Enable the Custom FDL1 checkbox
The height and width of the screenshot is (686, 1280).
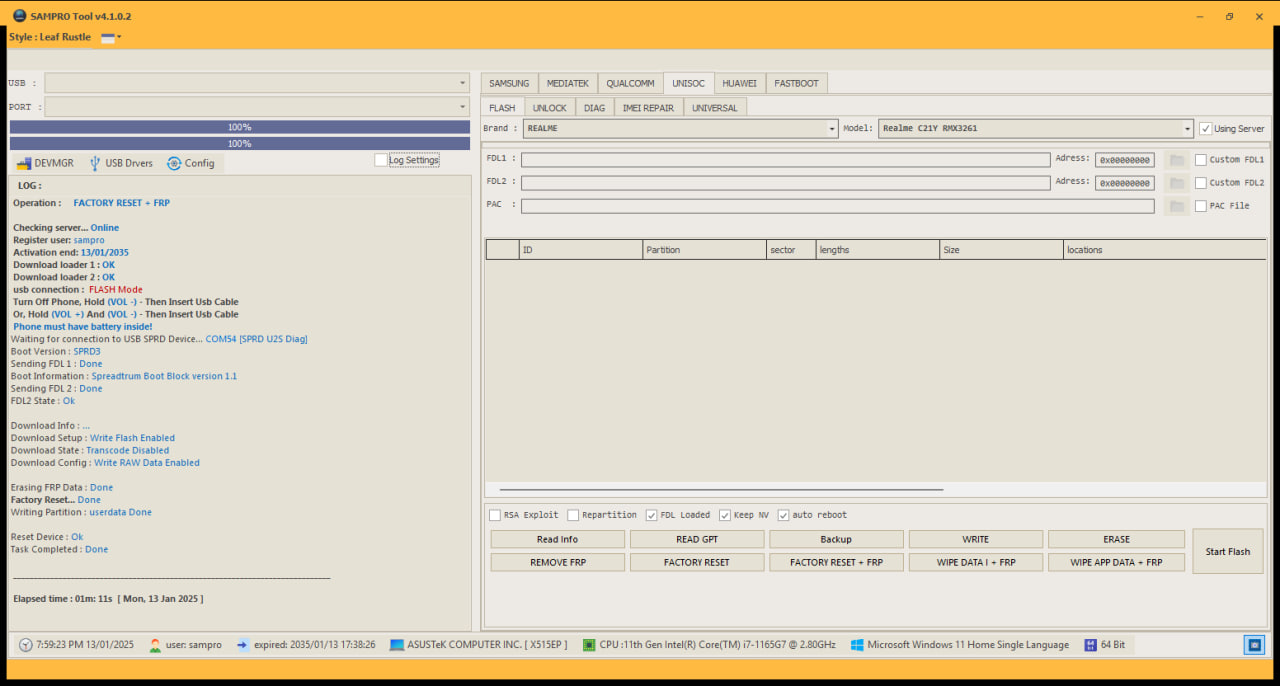click(1201, 160)
